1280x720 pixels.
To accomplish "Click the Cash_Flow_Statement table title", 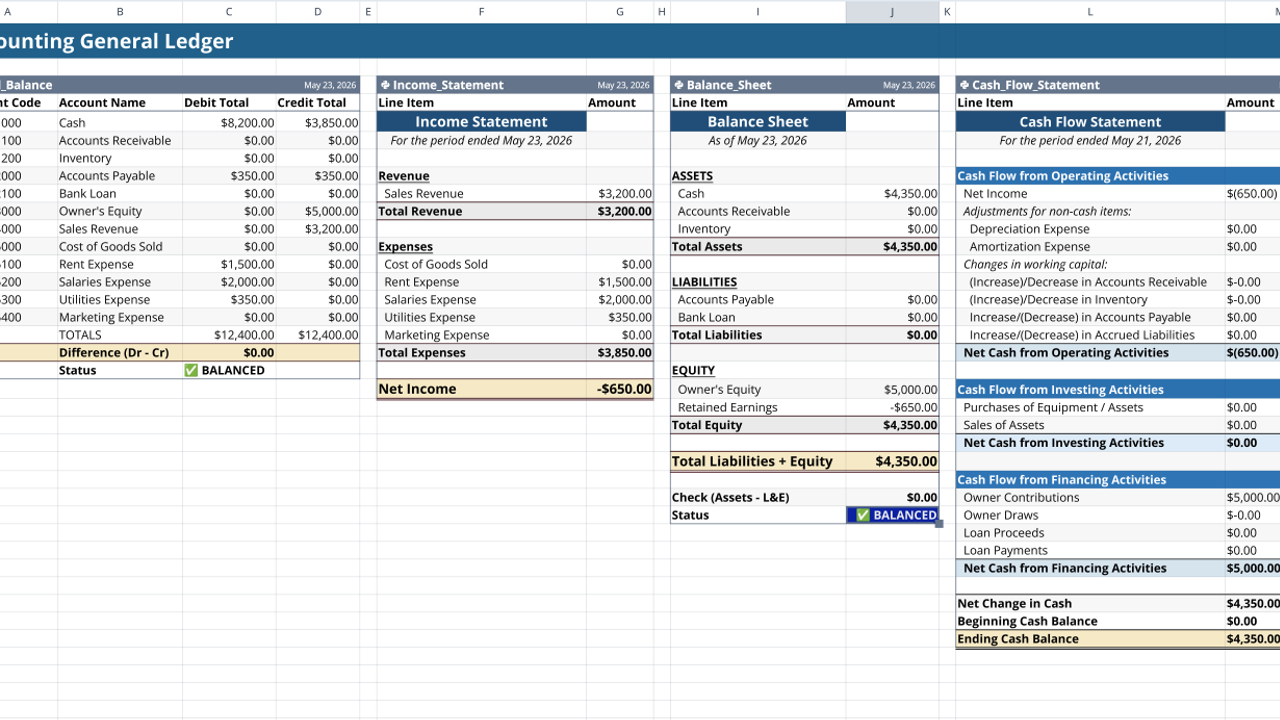I will (x=1036, y=85).
